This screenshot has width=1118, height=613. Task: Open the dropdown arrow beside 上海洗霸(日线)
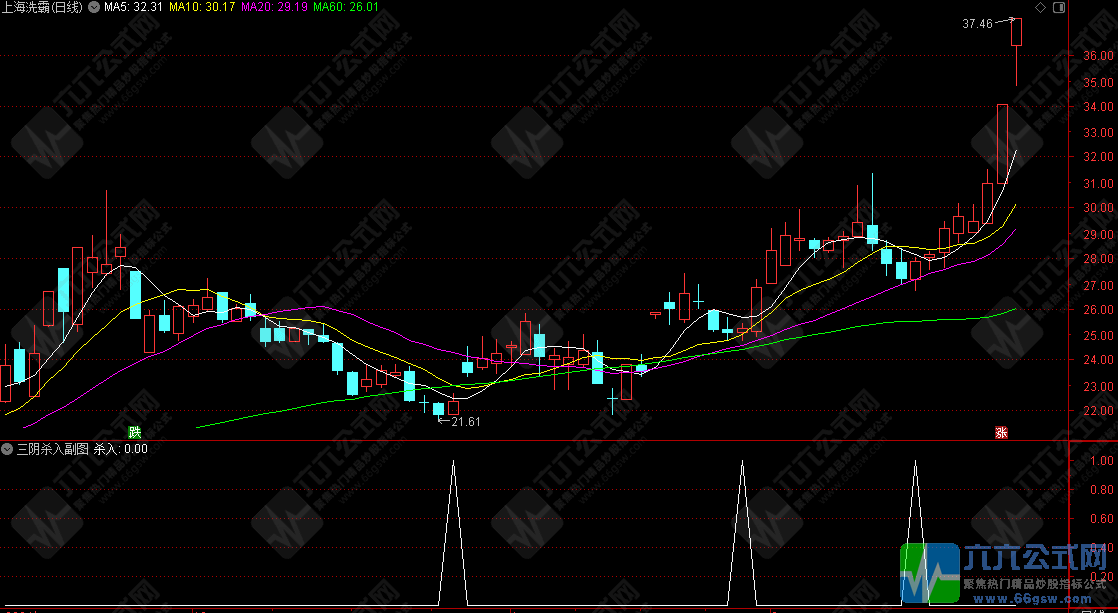(94, 7)
